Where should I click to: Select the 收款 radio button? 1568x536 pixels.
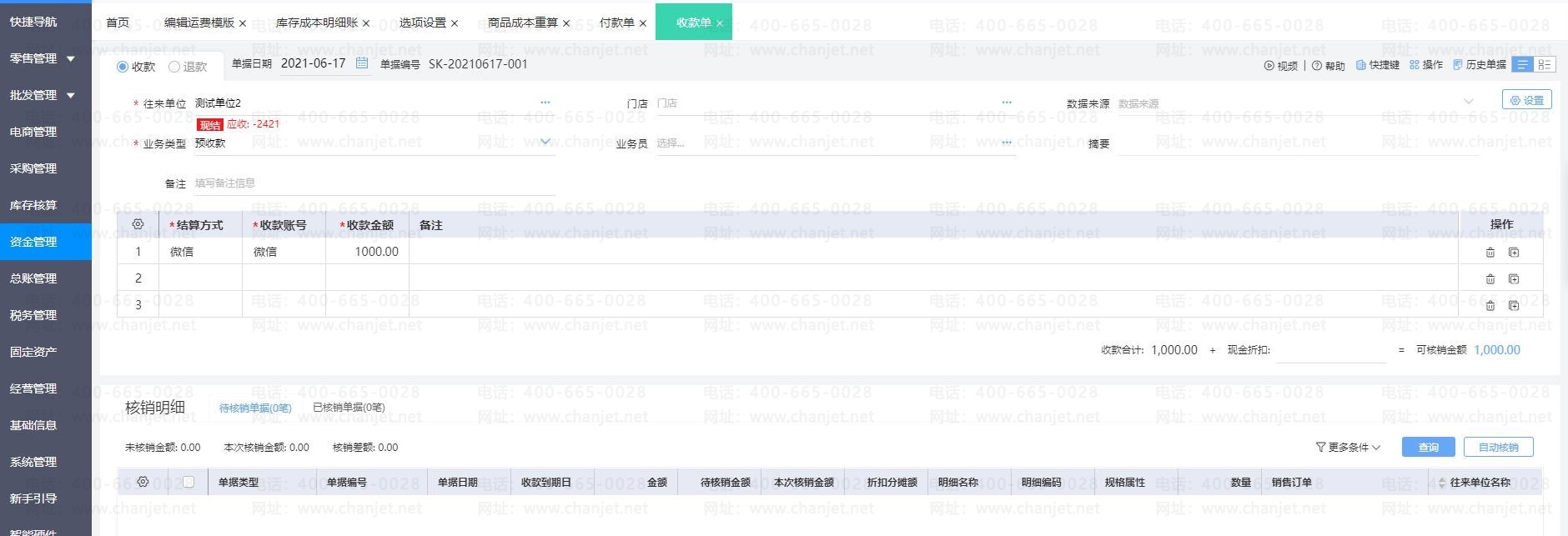point(123,67)
